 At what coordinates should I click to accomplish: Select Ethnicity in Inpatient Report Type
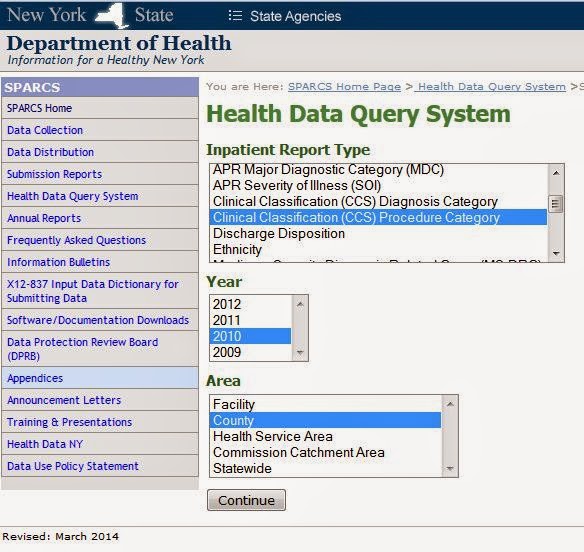click(378, 250)
